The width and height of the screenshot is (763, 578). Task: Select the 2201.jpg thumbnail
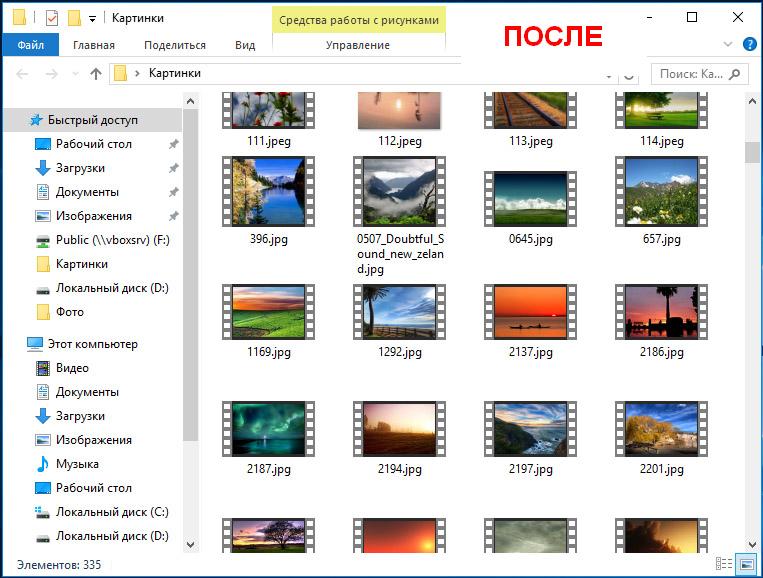661,429
